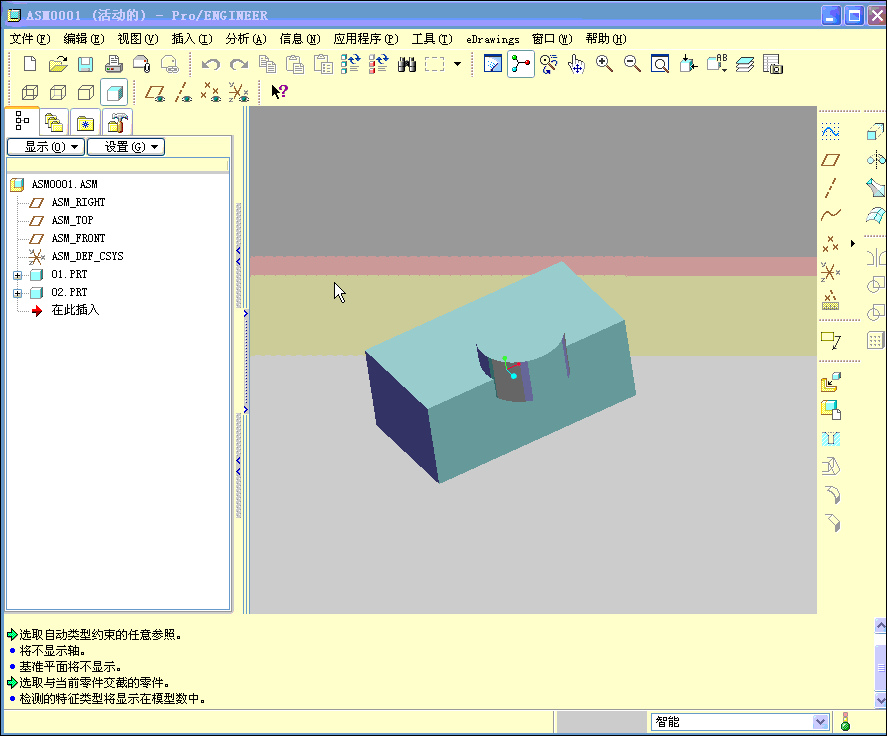Switch to the favorites navigator tab
Image resolution: width=887 pixels, height=736 pixels.
[x=85, y=123]
